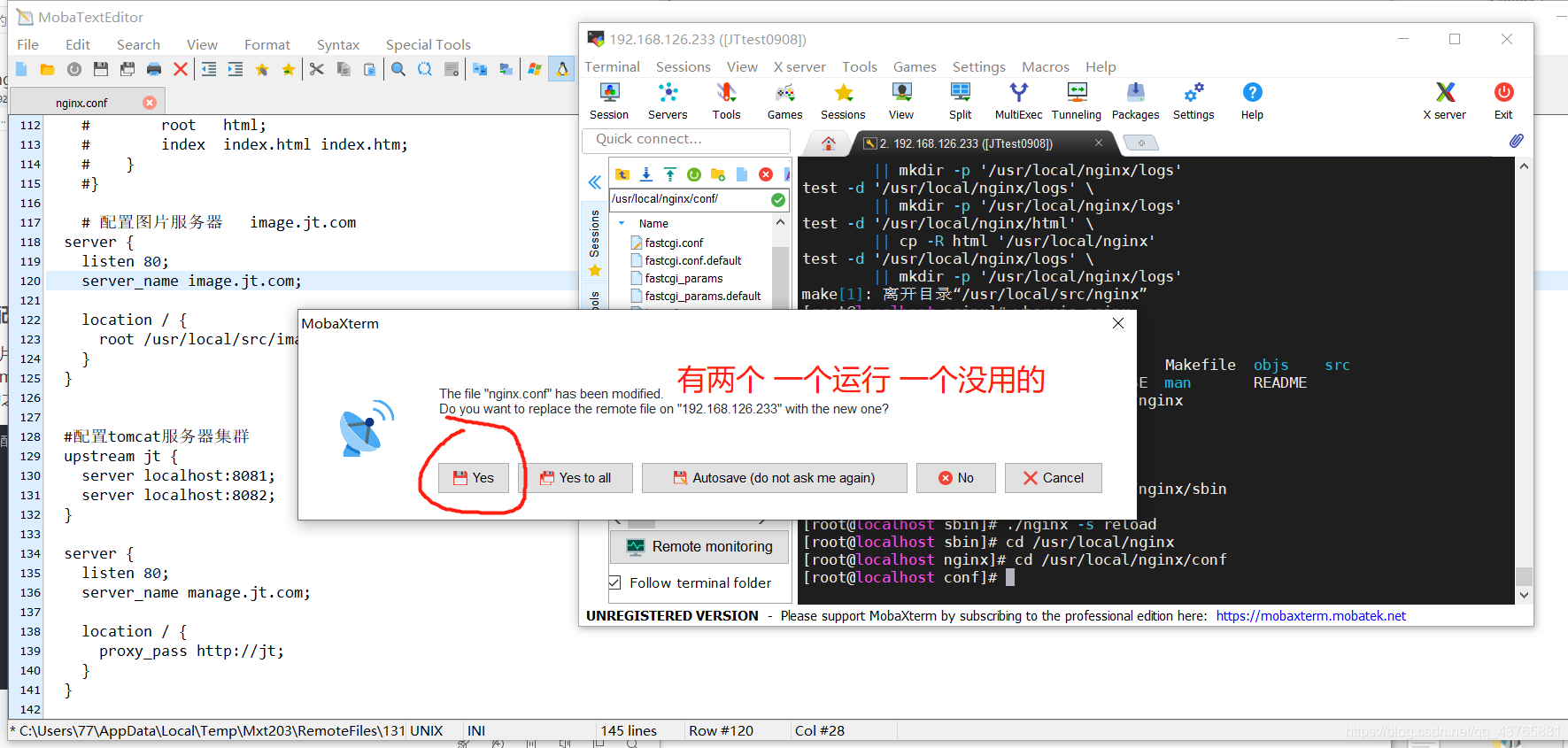The height and width of the screenshot is (748, 1568).
Task: Open the mobaxterm.mobatek.net link
Action: tap(1310, 616)
